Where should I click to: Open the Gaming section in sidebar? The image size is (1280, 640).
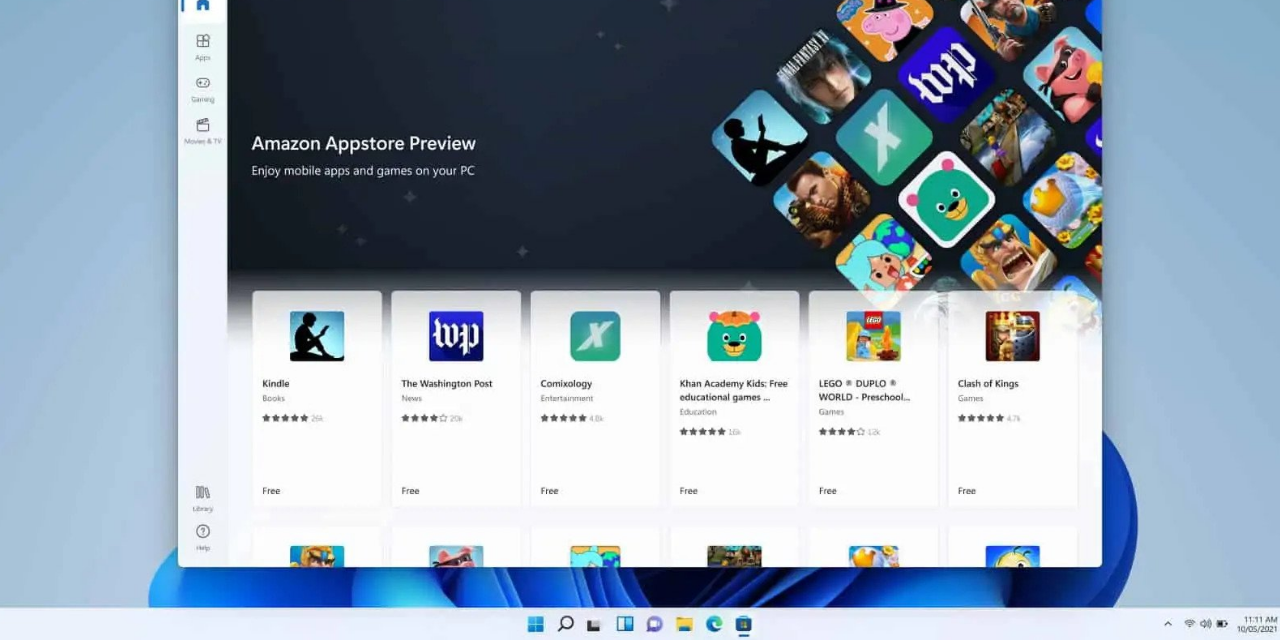[203, 89]
